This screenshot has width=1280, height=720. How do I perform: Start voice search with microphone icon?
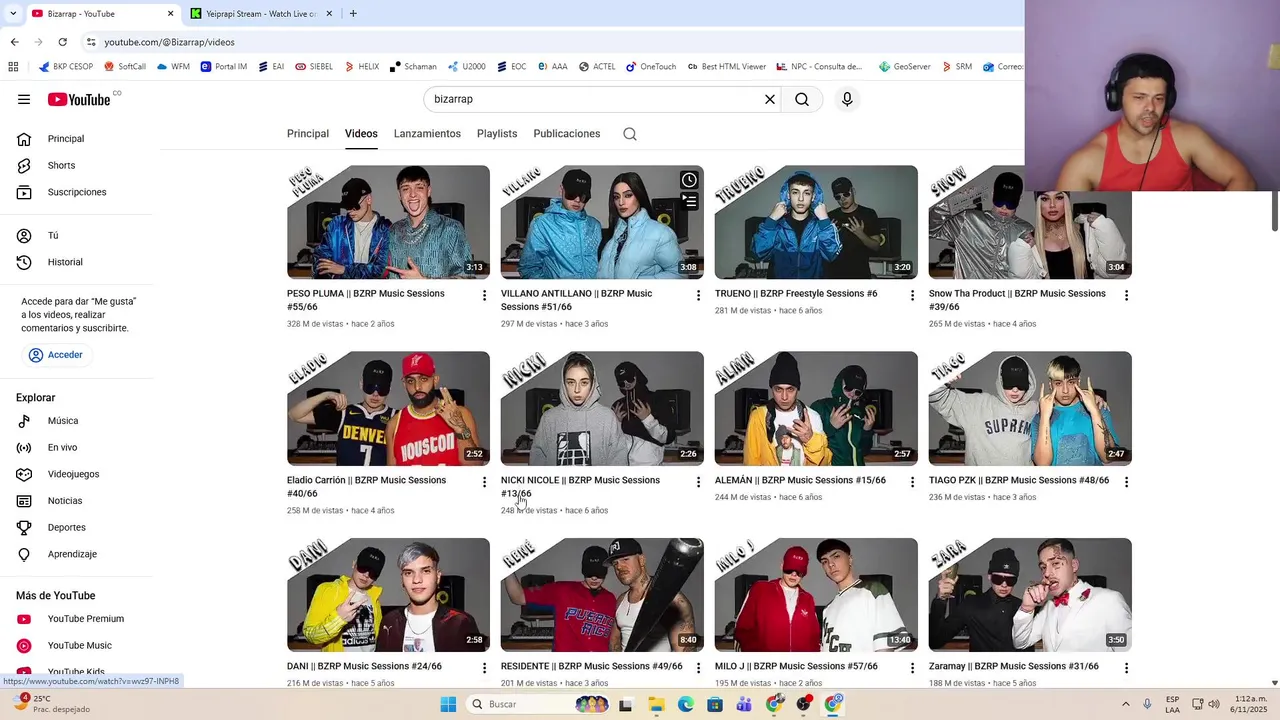pos(847,99)
